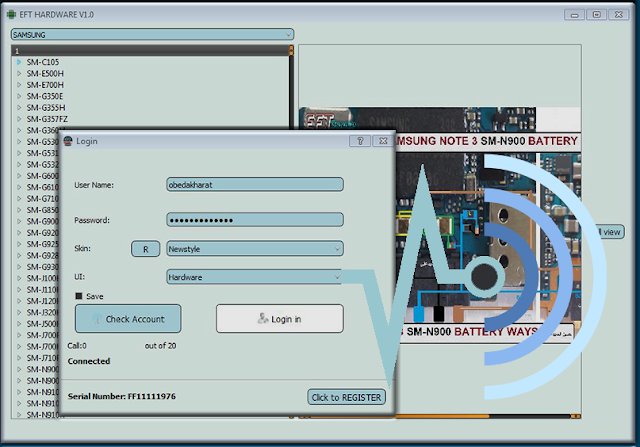This screenshot has height=447, width=640.
Task: Expand the SM-G350E tree node
Action: click(x=19, y=96)
